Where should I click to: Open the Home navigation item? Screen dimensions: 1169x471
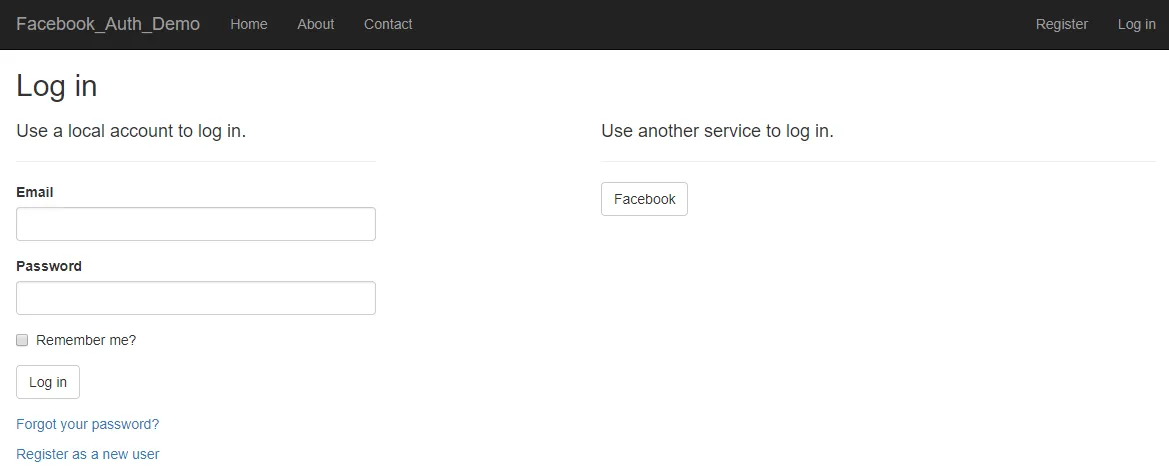point(249,24)
